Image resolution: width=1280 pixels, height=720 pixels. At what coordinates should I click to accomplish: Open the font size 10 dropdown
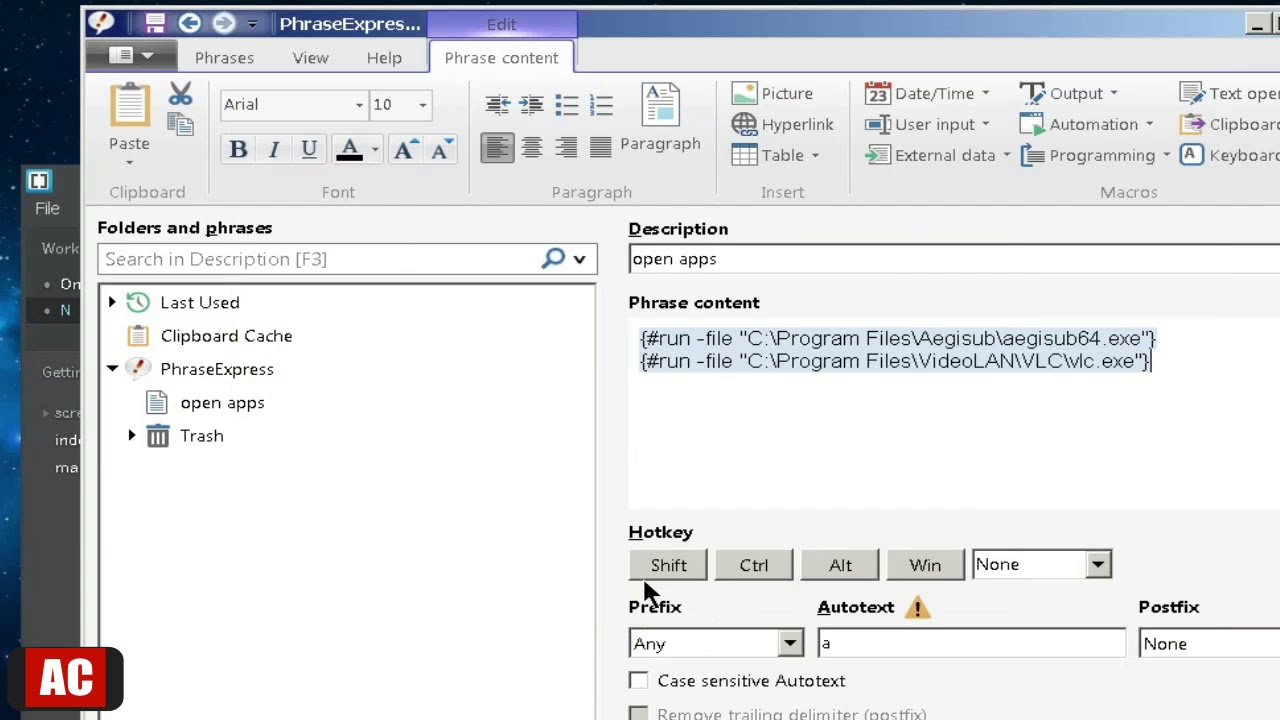point(423,105)
